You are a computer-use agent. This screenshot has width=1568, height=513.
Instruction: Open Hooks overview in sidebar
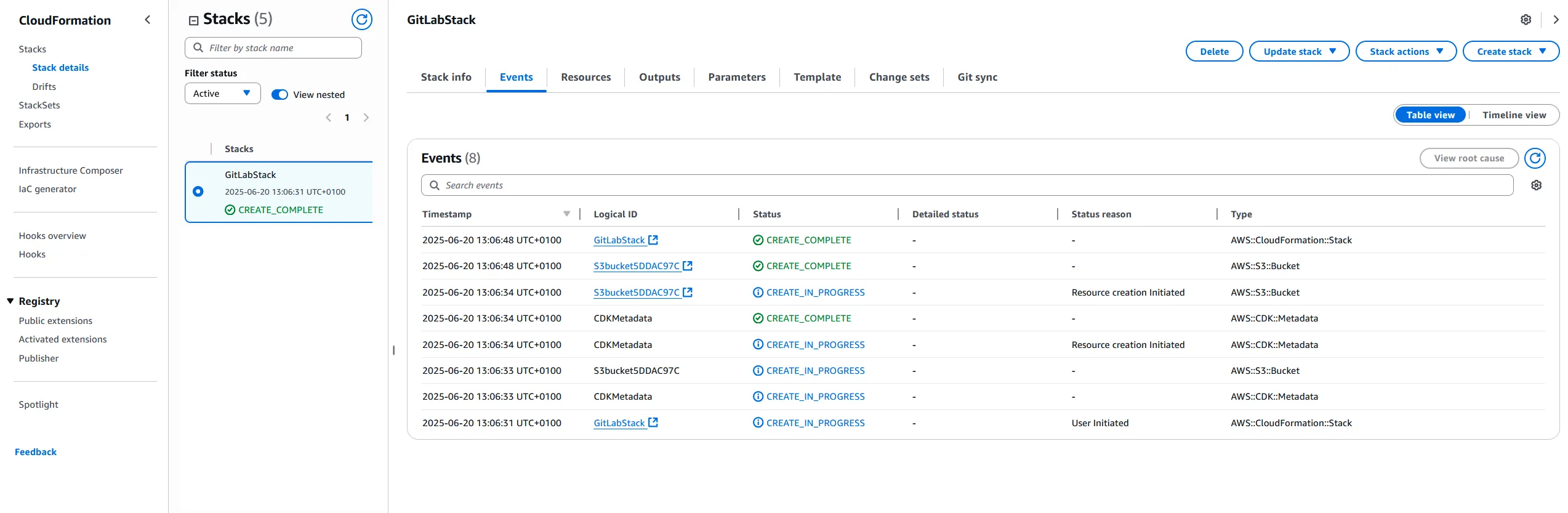pyautogui.click(x=52, y=236)
